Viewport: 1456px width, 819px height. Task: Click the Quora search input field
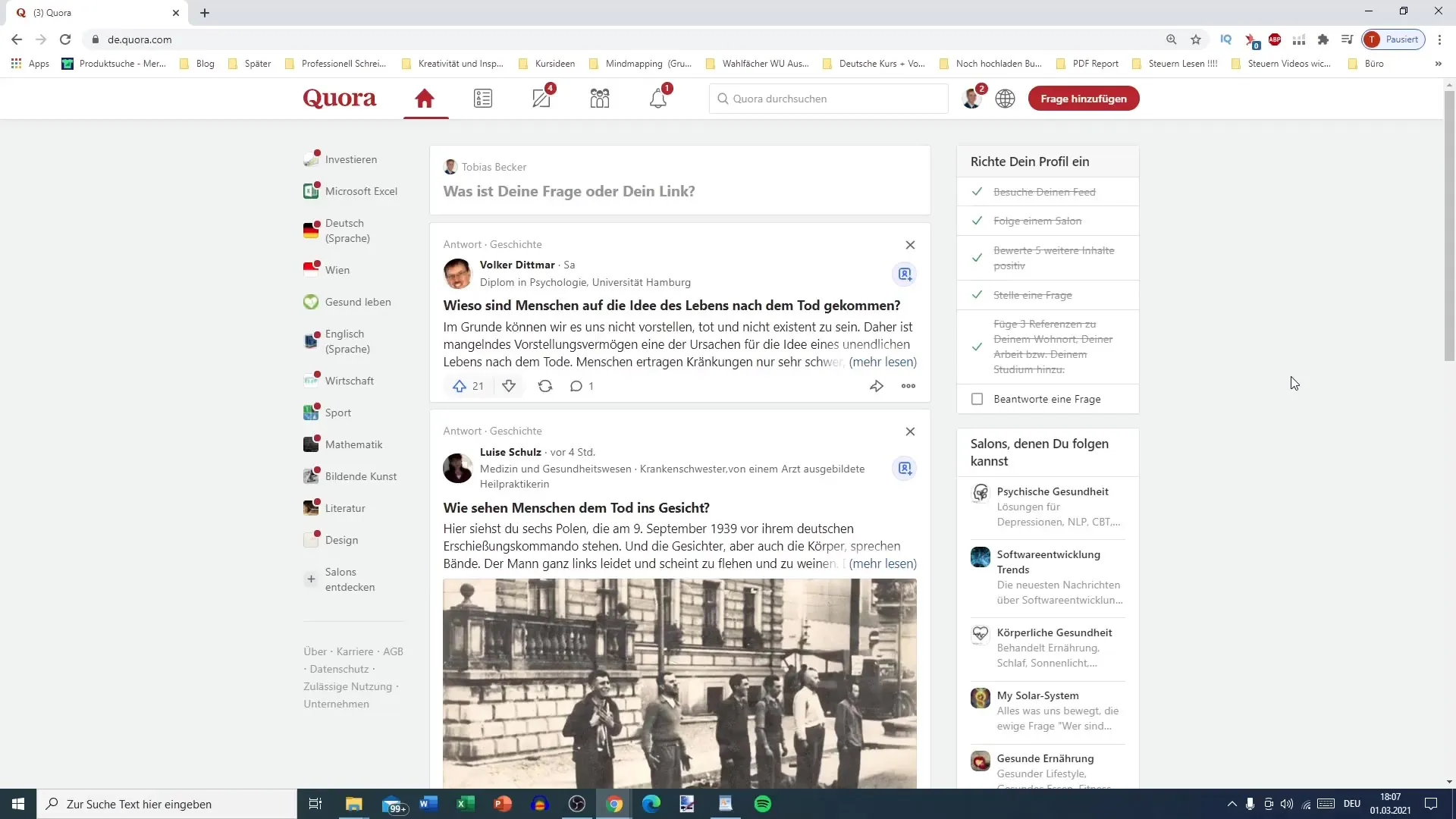pyautogui.click(x=832, y=98)
